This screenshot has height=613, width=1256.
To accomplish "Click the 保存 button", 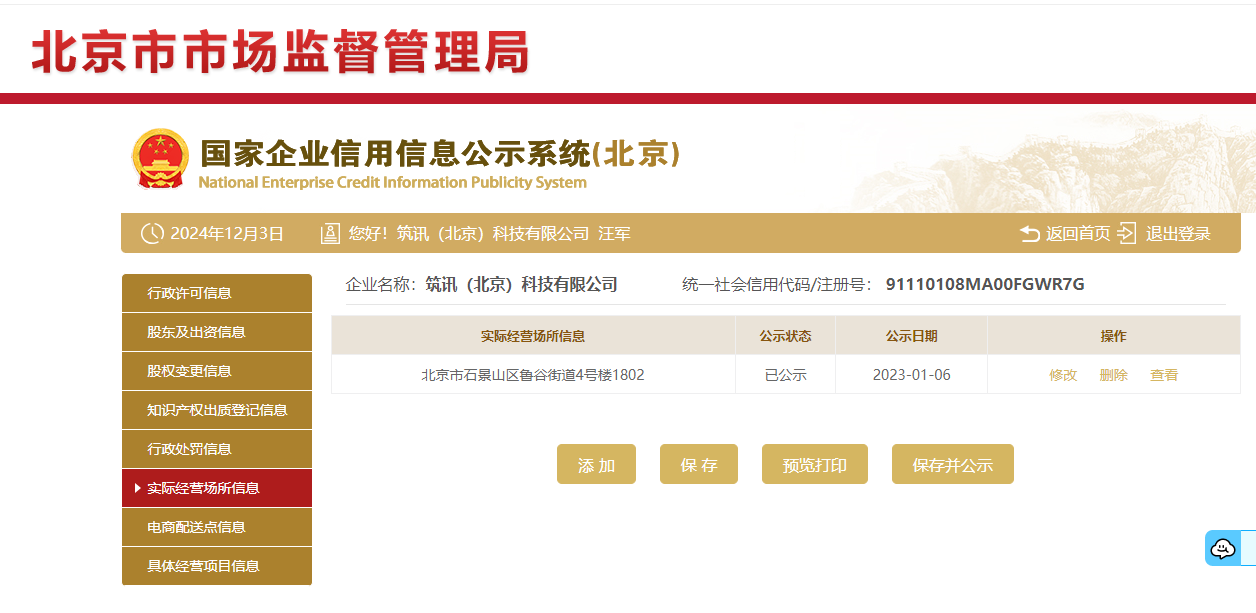I will pyautogui.click(x=699, y=464).
